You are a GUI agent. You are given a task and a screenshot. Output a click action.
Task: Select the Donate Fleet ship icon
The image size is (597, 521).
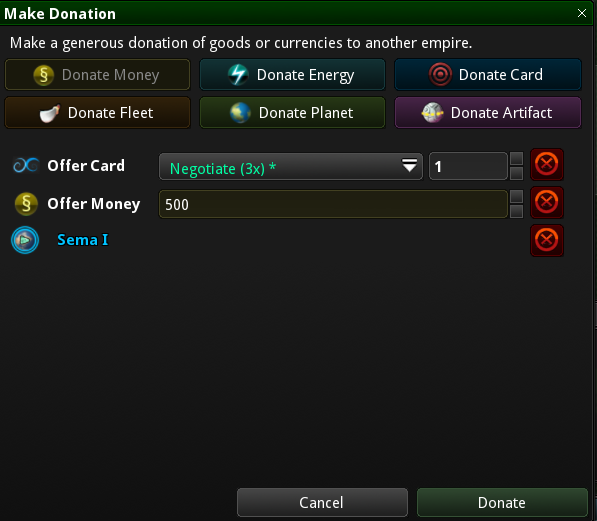50,113
